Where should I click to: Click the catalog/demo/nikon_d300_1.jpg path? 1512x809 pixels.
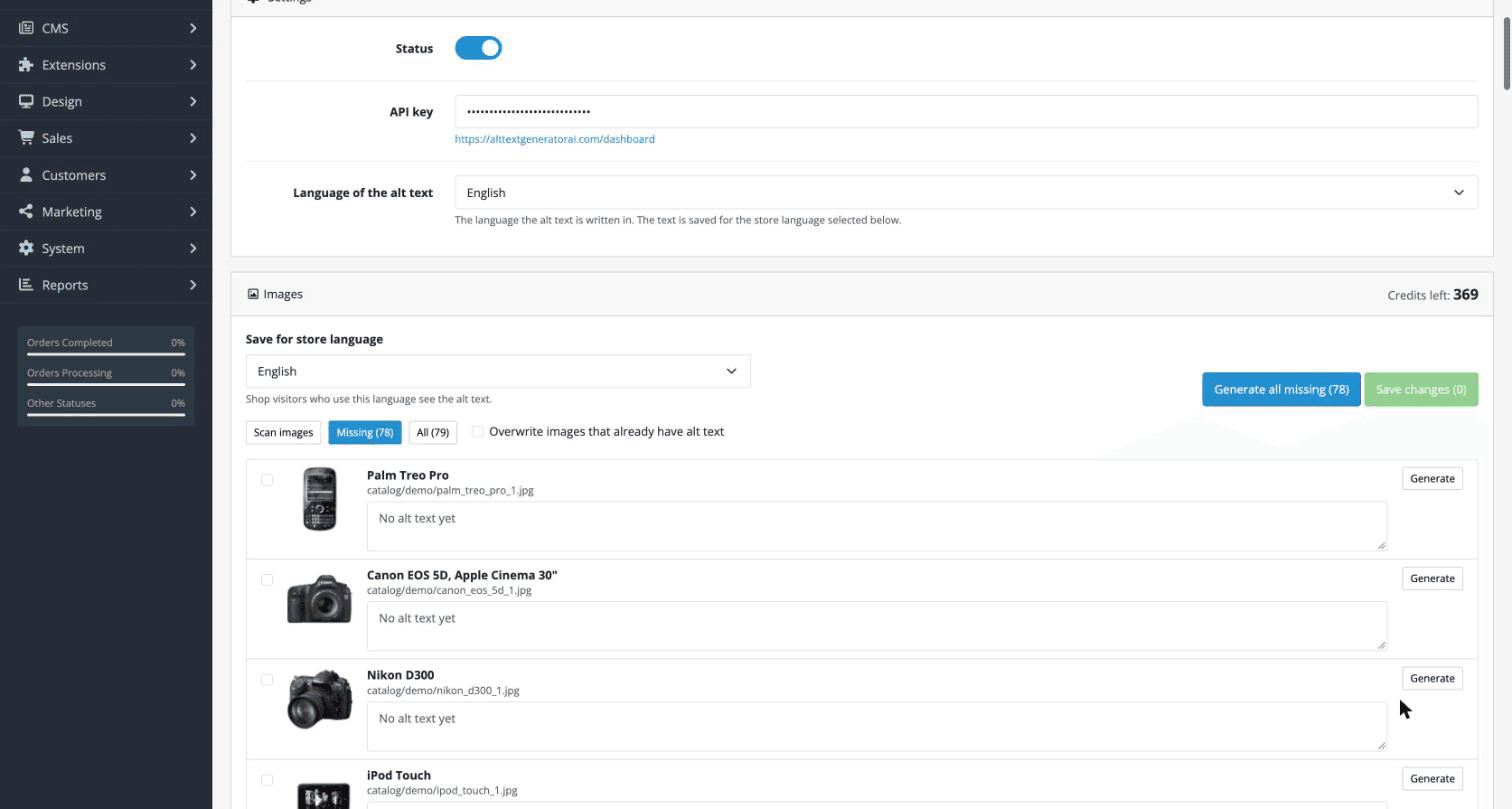443,691
